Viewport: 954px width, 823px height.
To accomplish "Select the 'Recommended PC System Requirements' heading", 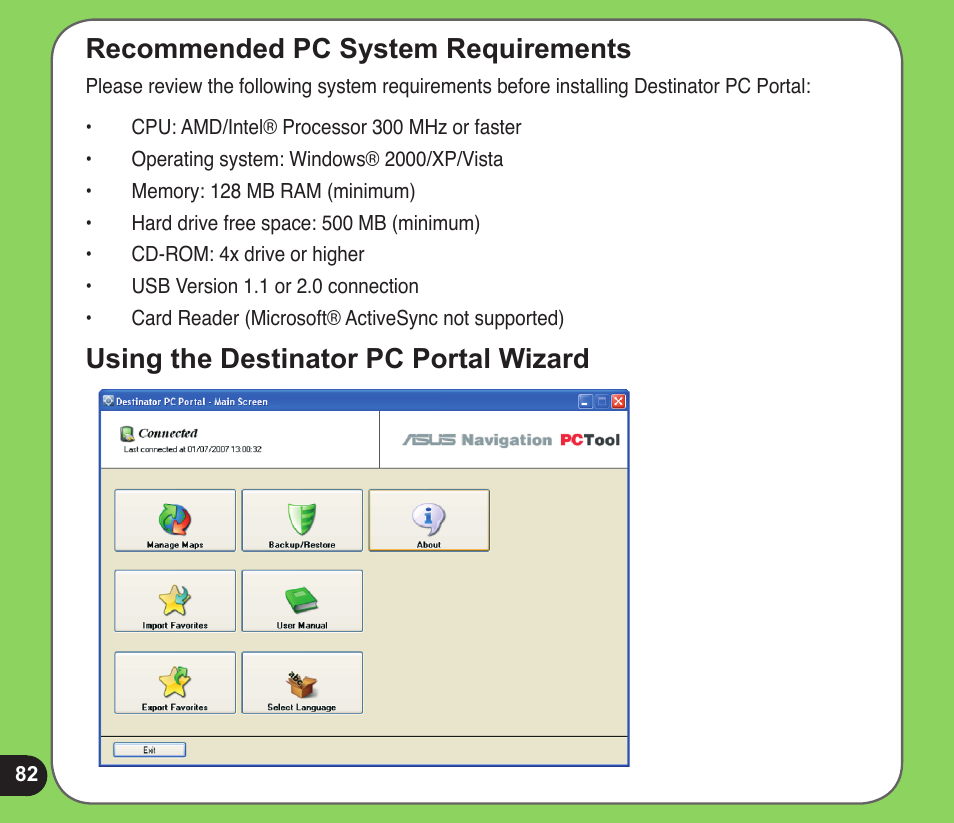I will [x=358, y=49].
